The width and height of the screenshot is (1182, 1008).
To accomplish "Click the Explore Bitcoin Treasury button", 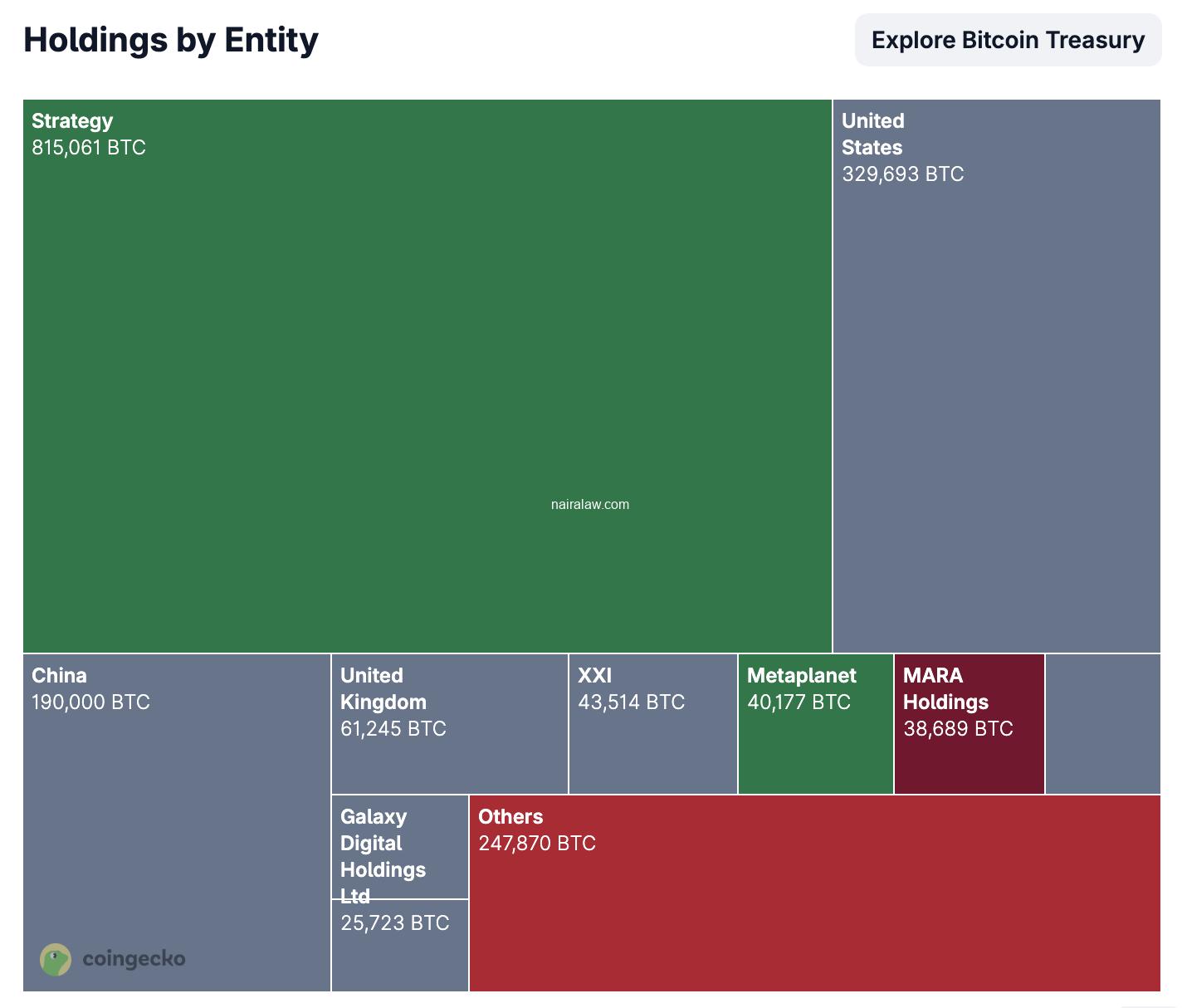I will (1008, 40).
